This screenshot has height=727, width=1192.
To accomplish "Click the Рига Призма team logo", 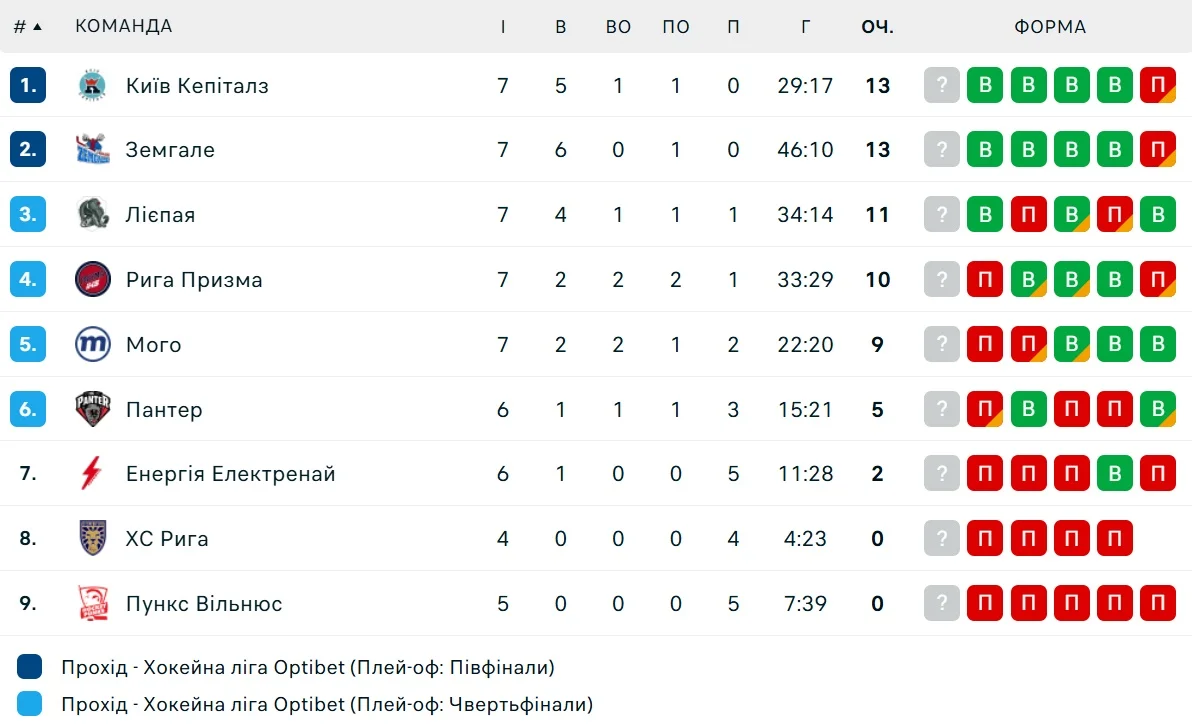I will click(x=93, y=279).
